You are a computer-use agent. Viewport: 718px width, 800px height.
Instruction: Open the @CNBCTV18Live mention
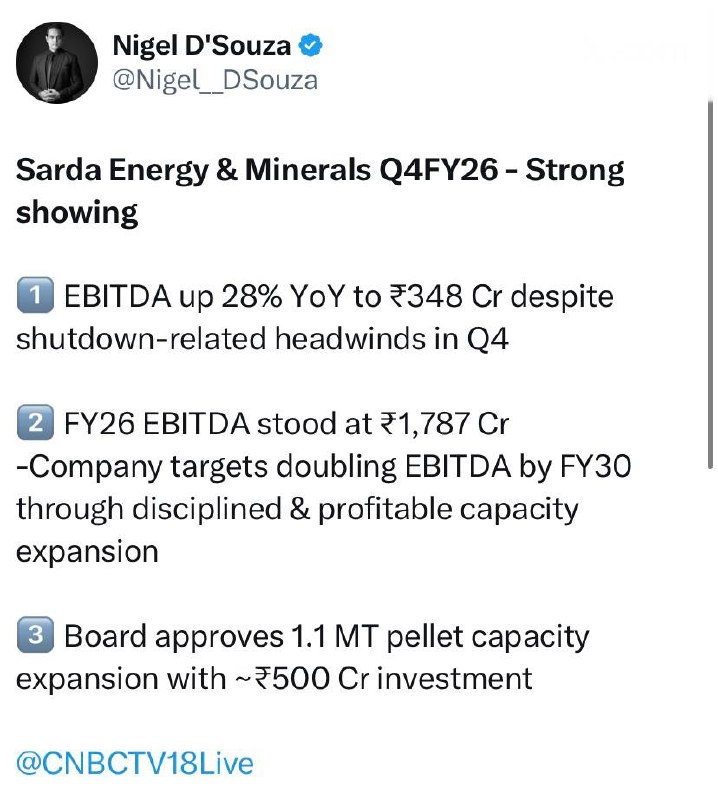click(135, 763)
